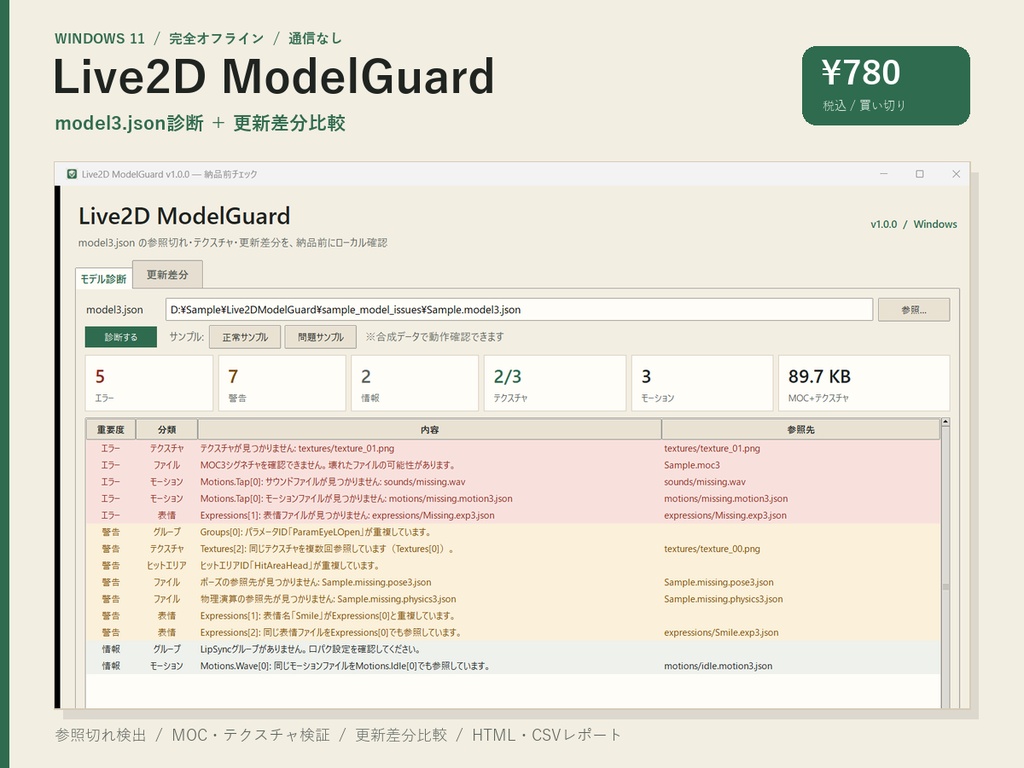Select the MOC3シグネチャを確認できません error row
This screenshot has width=1024, height=768.
pos(513,465)
